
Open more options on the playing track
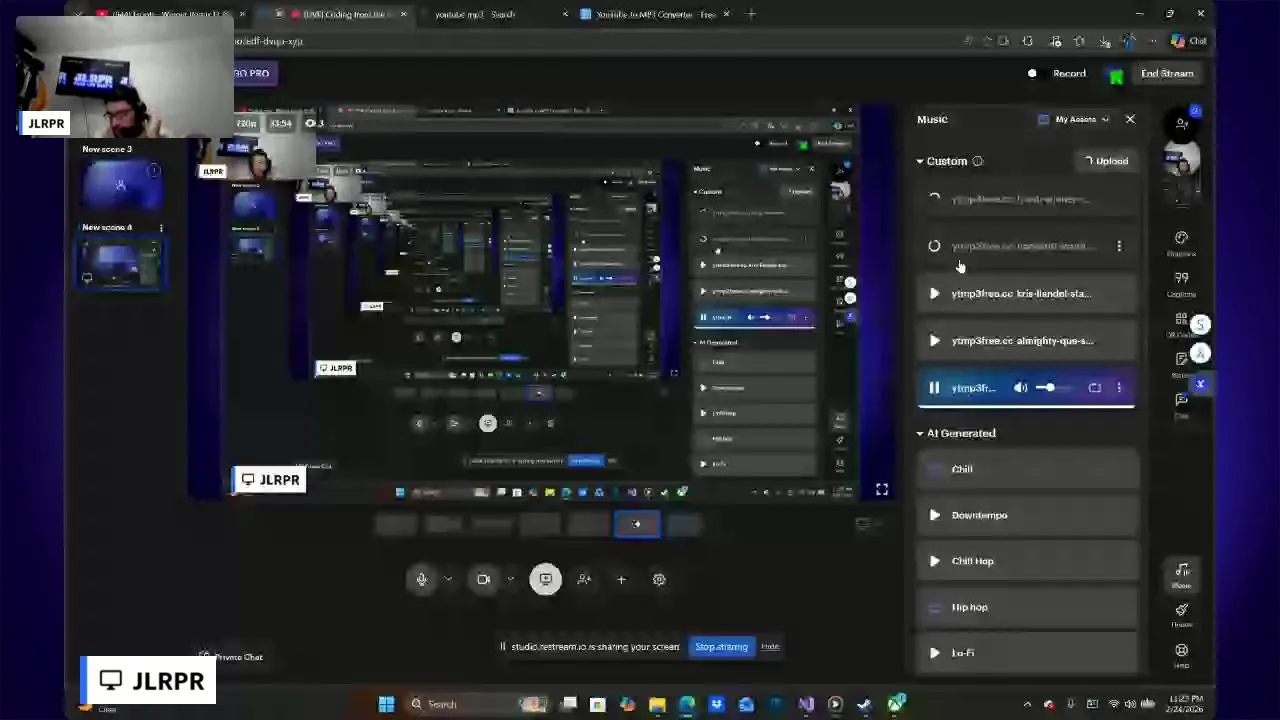(1119, 388)
